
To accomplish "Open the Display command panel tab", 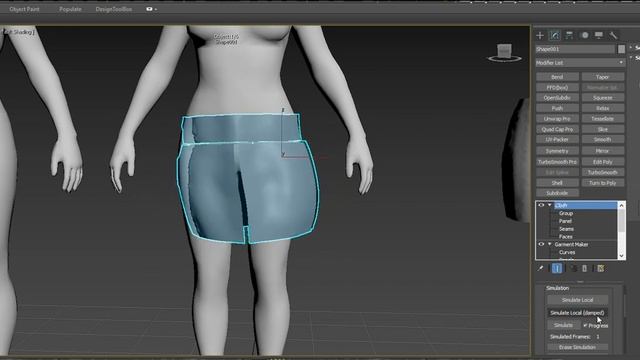I will pyautogui.click(x=599, y=36).
